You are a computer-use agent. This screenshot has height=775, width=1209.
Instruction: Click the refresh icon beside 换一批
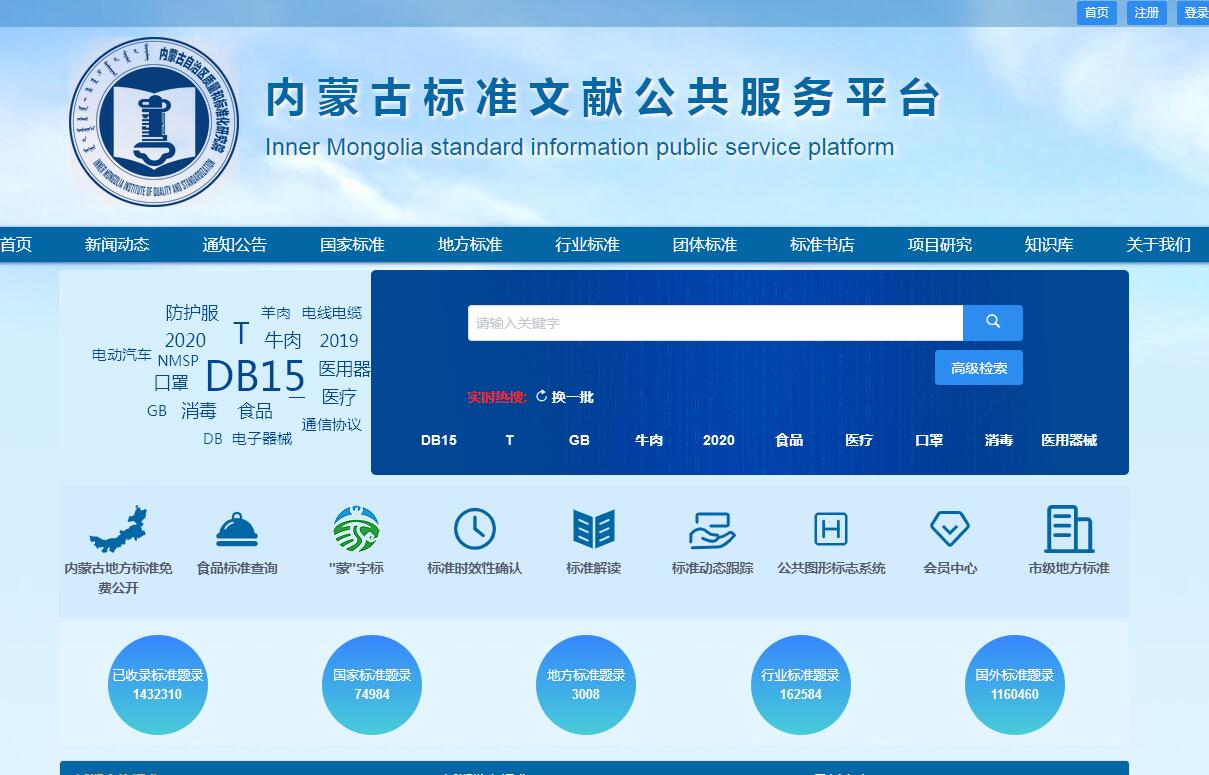(541, 397)
